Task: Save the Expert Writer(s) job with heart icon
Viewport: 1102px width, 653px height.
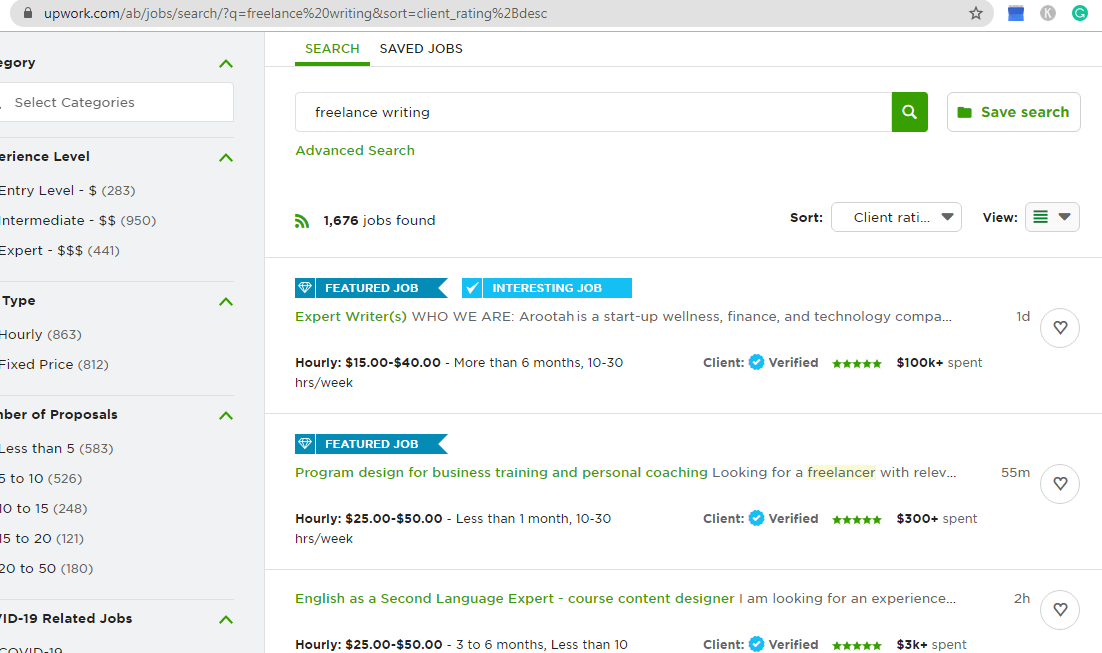Action: pos(1060,328)
